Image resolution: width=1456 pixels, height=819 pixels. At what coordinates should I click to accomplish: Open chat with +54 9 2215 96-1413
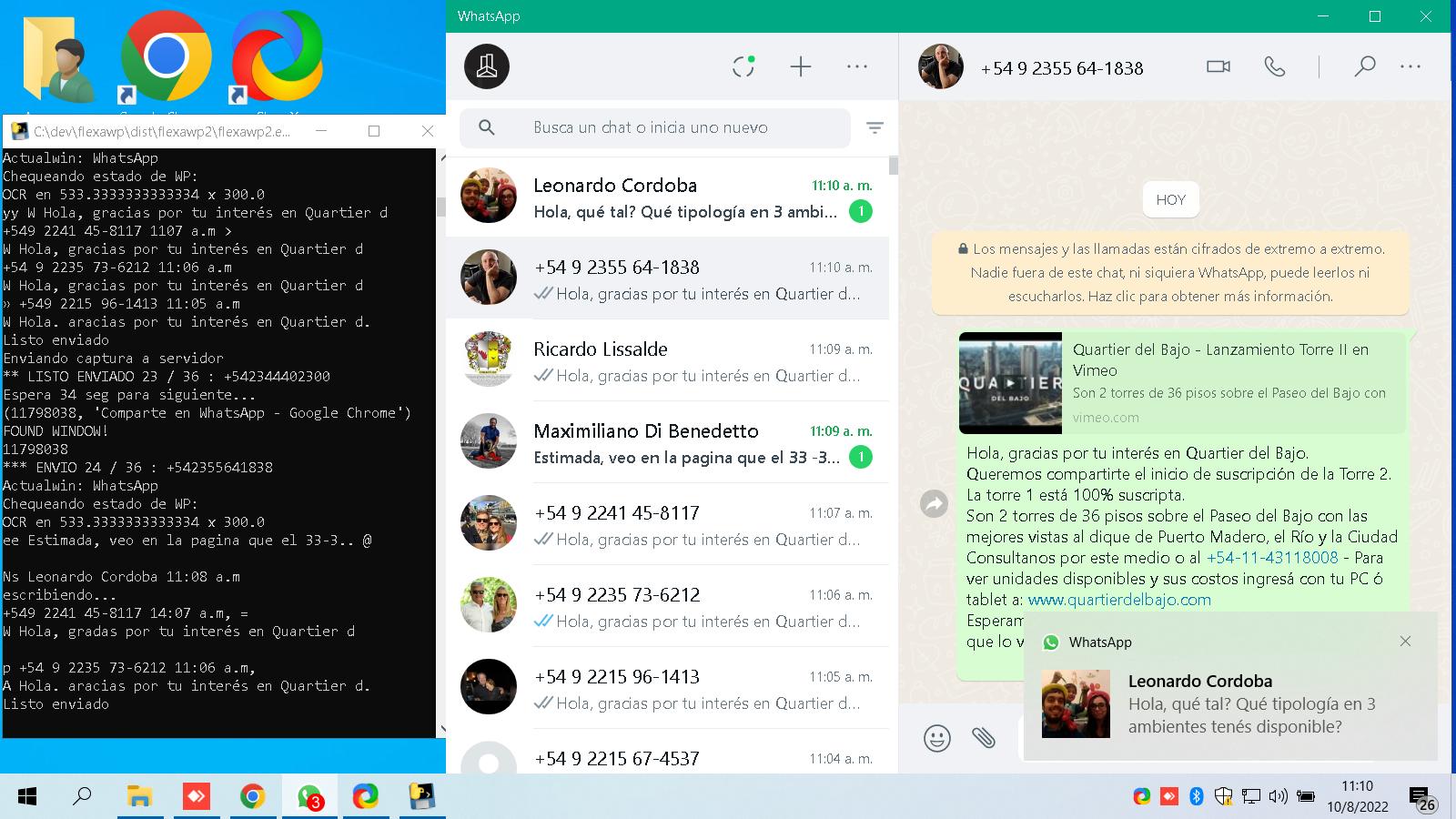(x=667, y=688)
